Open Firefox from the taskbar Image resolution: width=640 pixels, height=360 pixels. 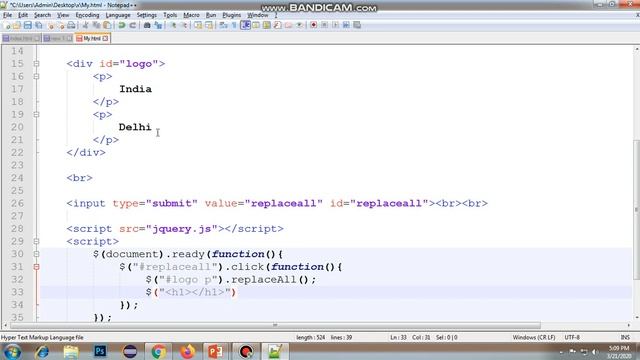187,351
